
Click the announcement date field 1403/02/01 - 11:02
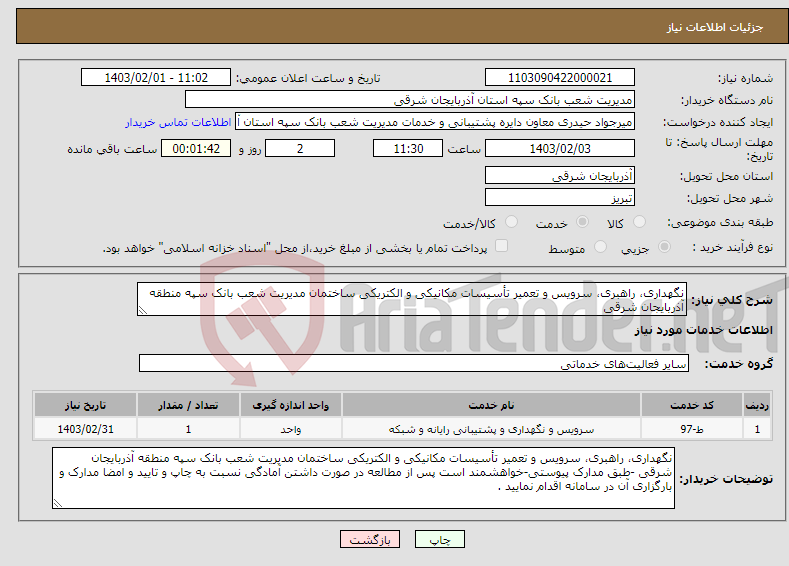click(x=155, y=77)
